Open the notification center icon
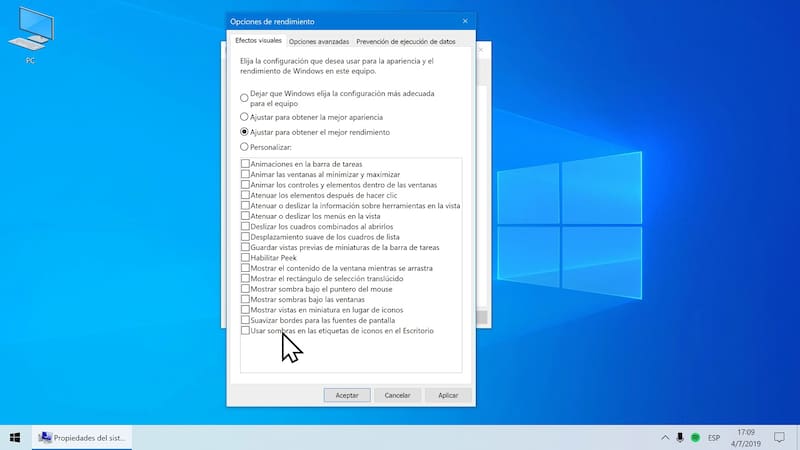Image resolution: width=800 pixels, height=450 pixels. pos(779,438)
